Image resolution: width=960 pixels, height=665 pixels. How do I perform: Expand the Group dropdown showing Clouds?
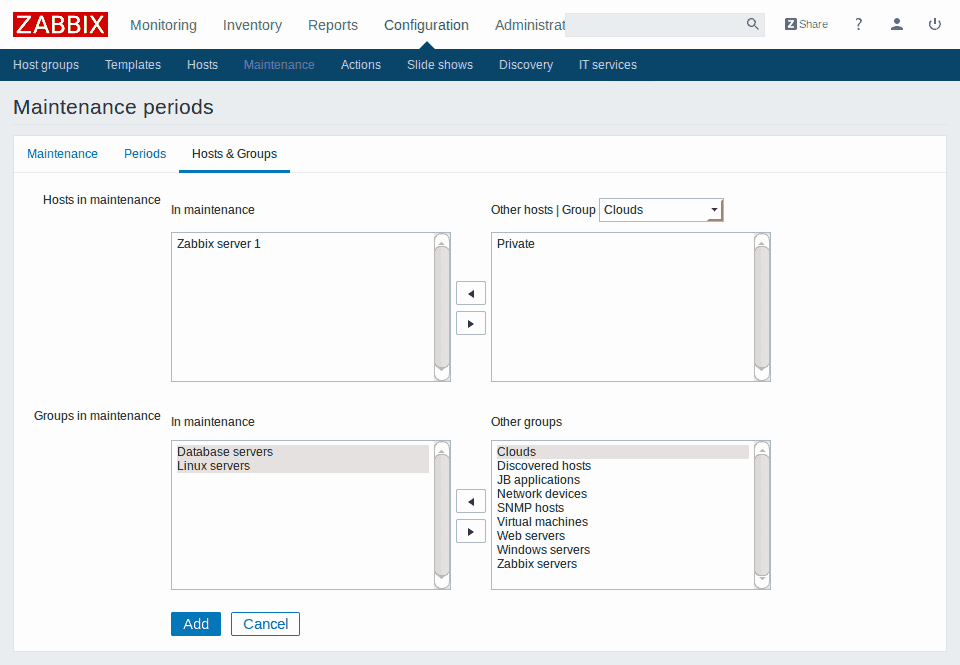click(660, 210)
